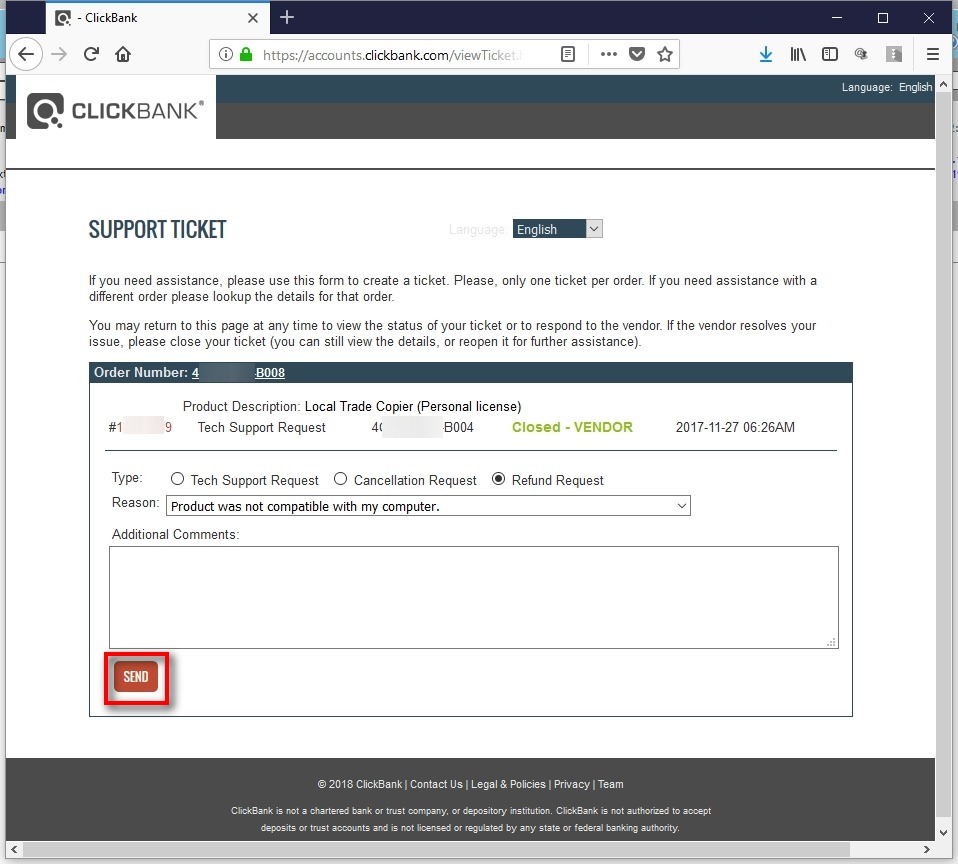Go back to the previous page

click(x=26, y=54)
